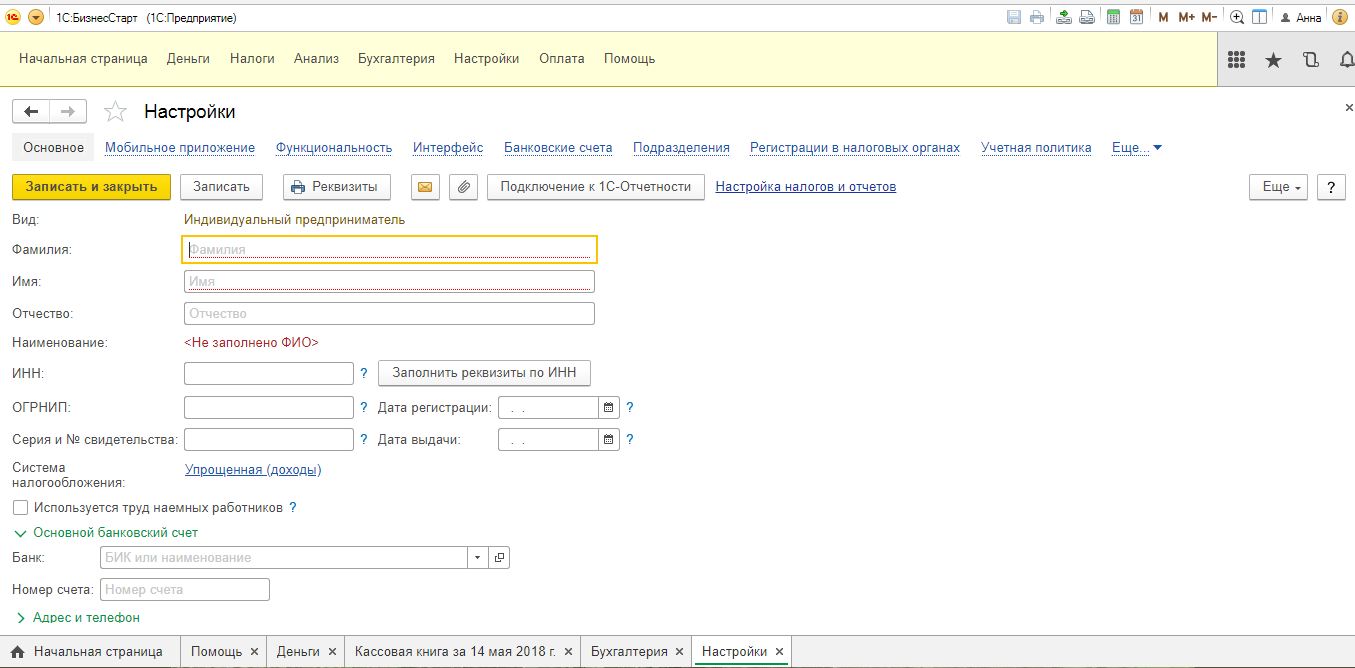The width and height of the screenshot is (1355, 668).
Task: Open the Банк field dropdown arrow
Action: pos(477,557)
